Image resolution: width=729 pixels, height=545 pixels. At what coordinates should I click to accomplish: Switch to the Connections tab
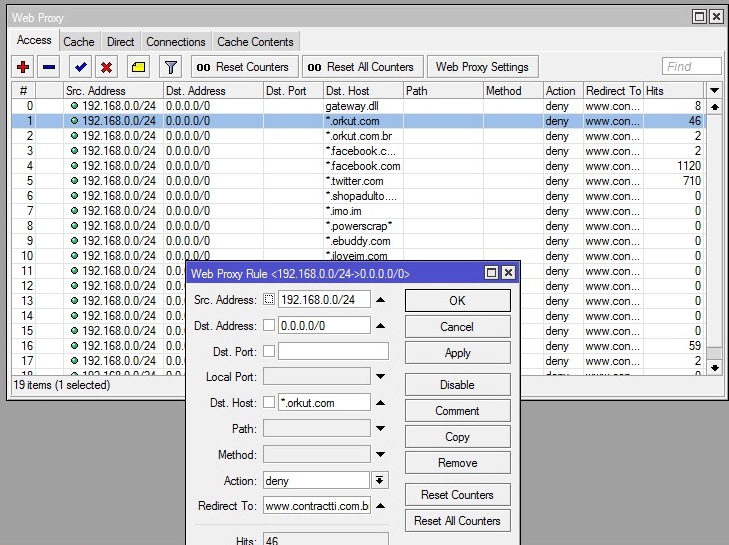pyautogui.click(x=176, y=42)
